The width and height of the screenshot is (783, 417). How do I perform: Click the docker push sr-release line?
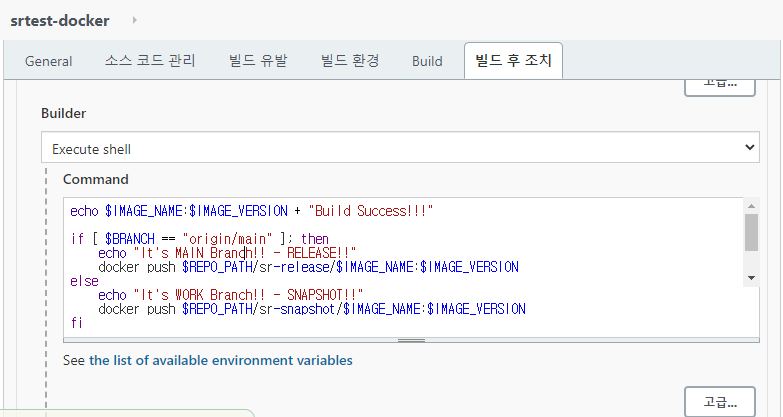pyautogui.click(x=308, y=267)
